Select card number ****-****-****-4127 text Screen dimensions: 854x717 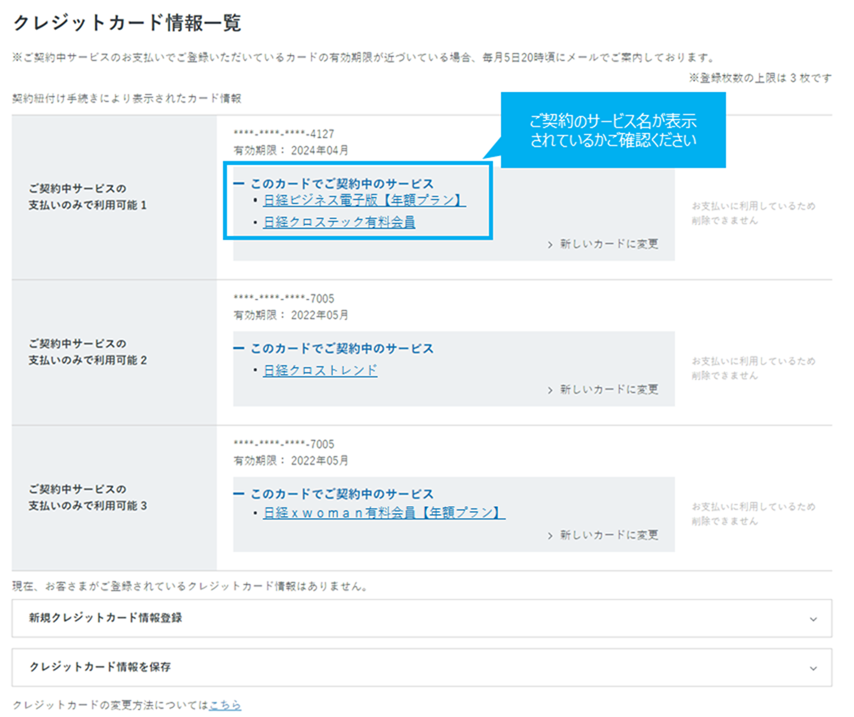coord(284,134)
